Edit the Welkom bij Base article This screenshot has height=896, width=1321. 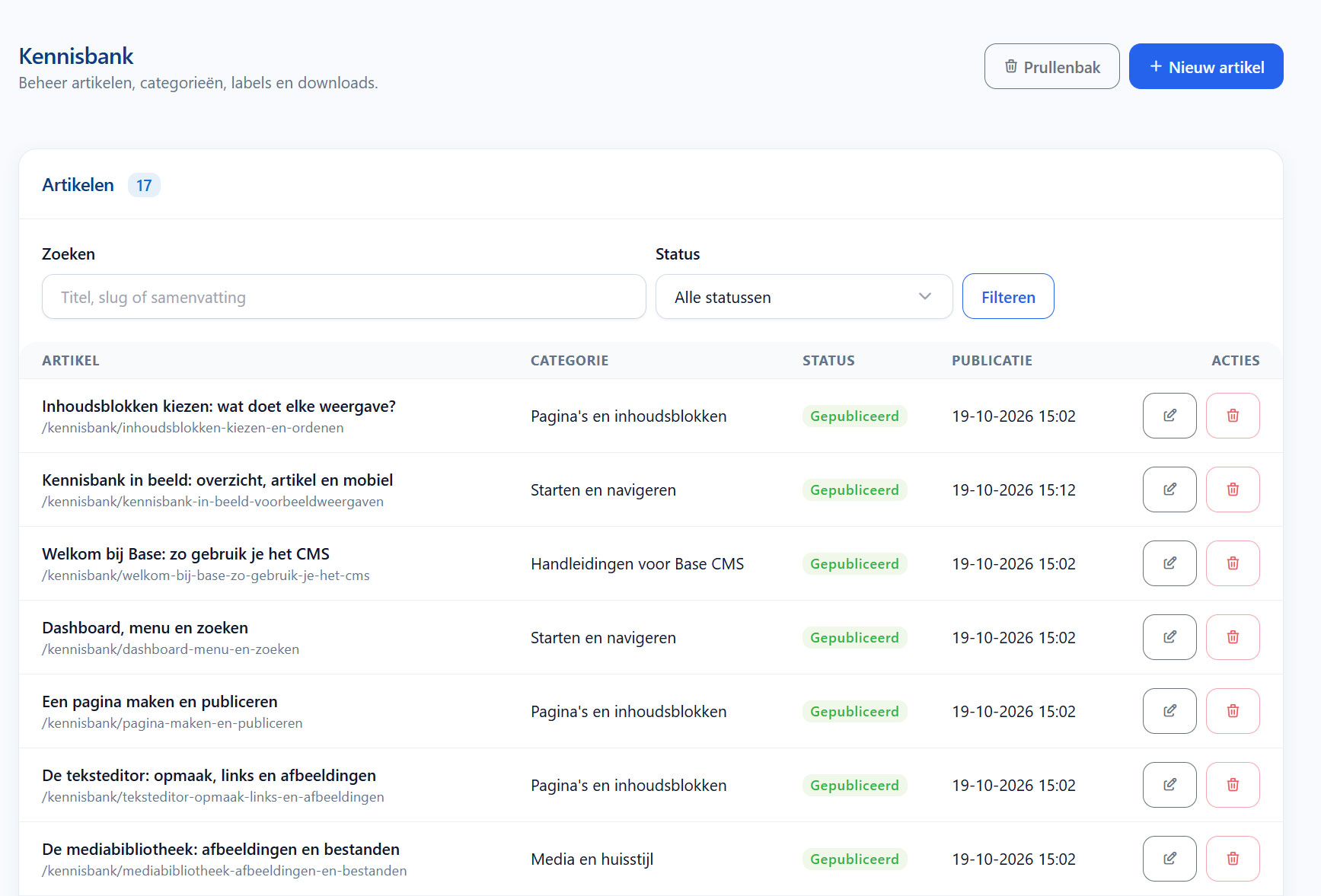(1169, 563)
